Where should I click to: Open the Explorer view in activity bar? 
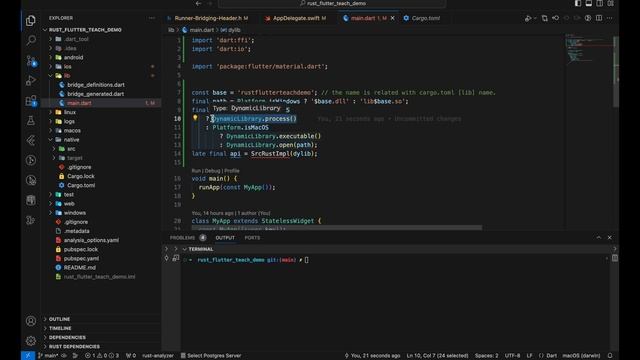point(31,20)
